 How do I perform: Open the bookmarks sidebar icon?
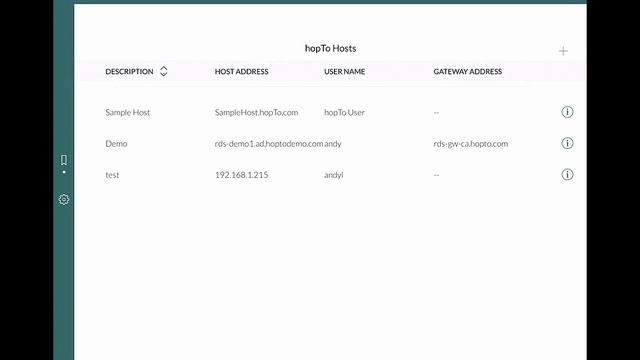pyautogui.click(x=64, y=160)
